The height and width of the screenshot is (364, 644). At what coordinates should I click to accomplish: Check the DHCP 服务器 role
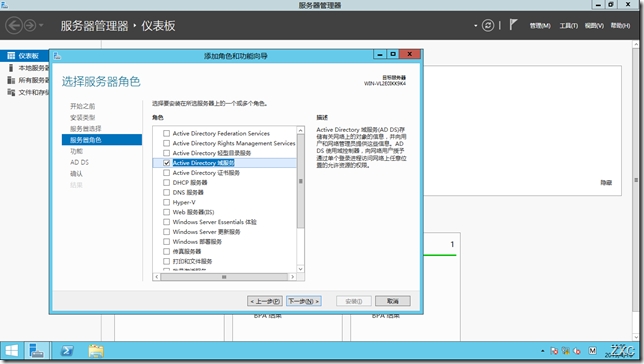coord(166,182)
